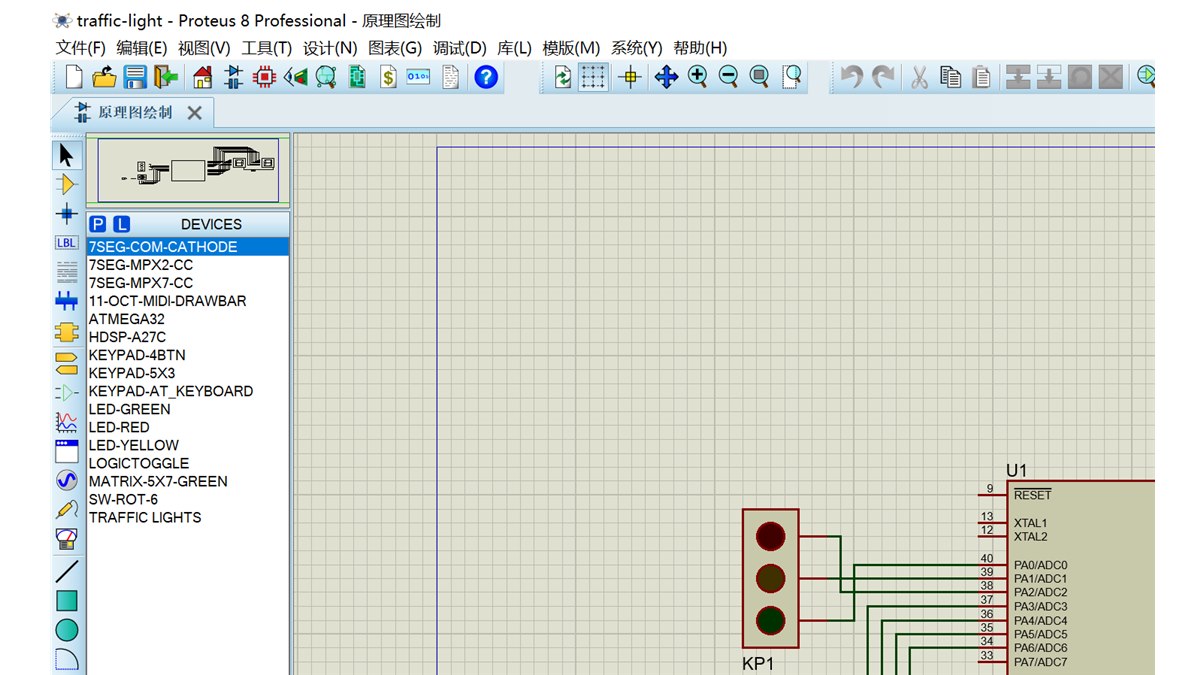Open the Design Explorer magnifier icon
Image resolution: width=1200 pixels, height=675 pixels.
coord(326,77)
